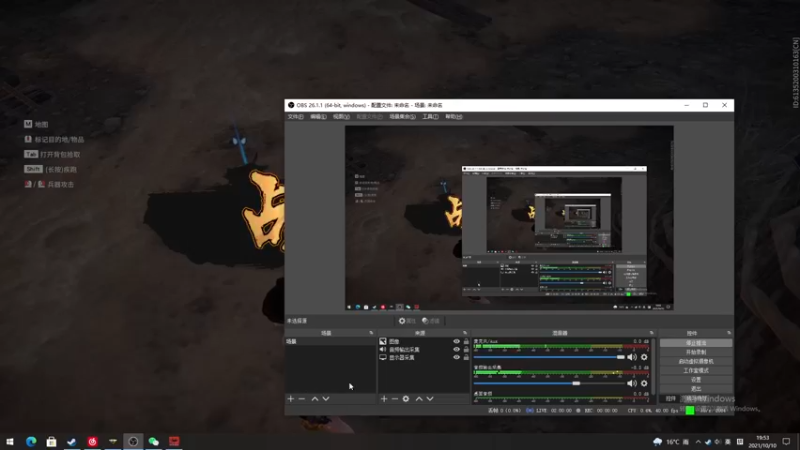800x450 pixels.
Task: Open the taskbar clock and date
Action: 762,441
